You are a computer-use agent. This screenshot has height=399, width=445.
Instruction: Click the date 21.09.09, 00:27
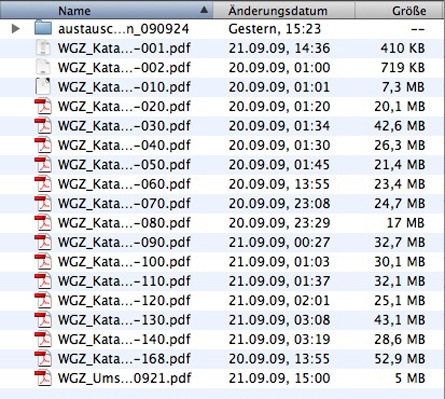279,242
